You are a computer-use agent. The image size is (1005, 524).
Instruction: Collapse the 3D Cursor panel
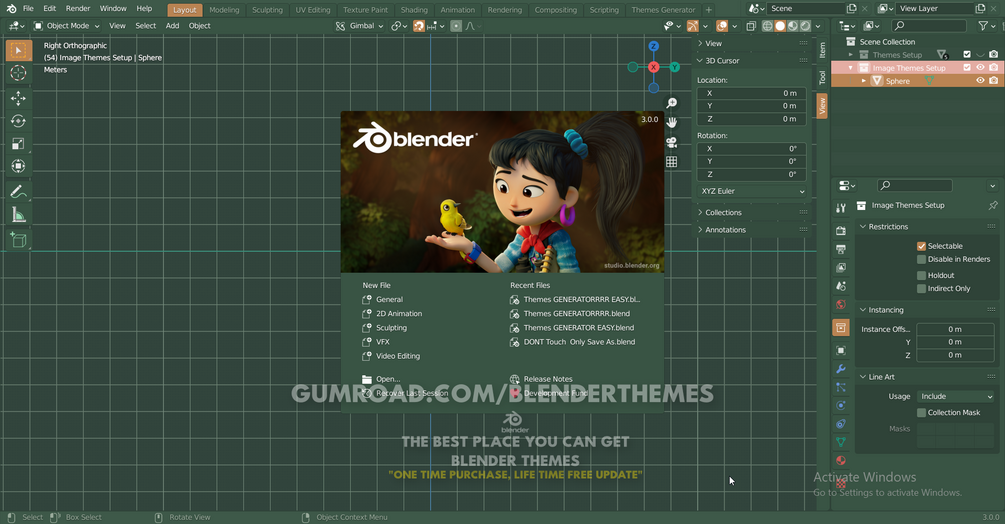pyautogui.click(x=722, y=61)
